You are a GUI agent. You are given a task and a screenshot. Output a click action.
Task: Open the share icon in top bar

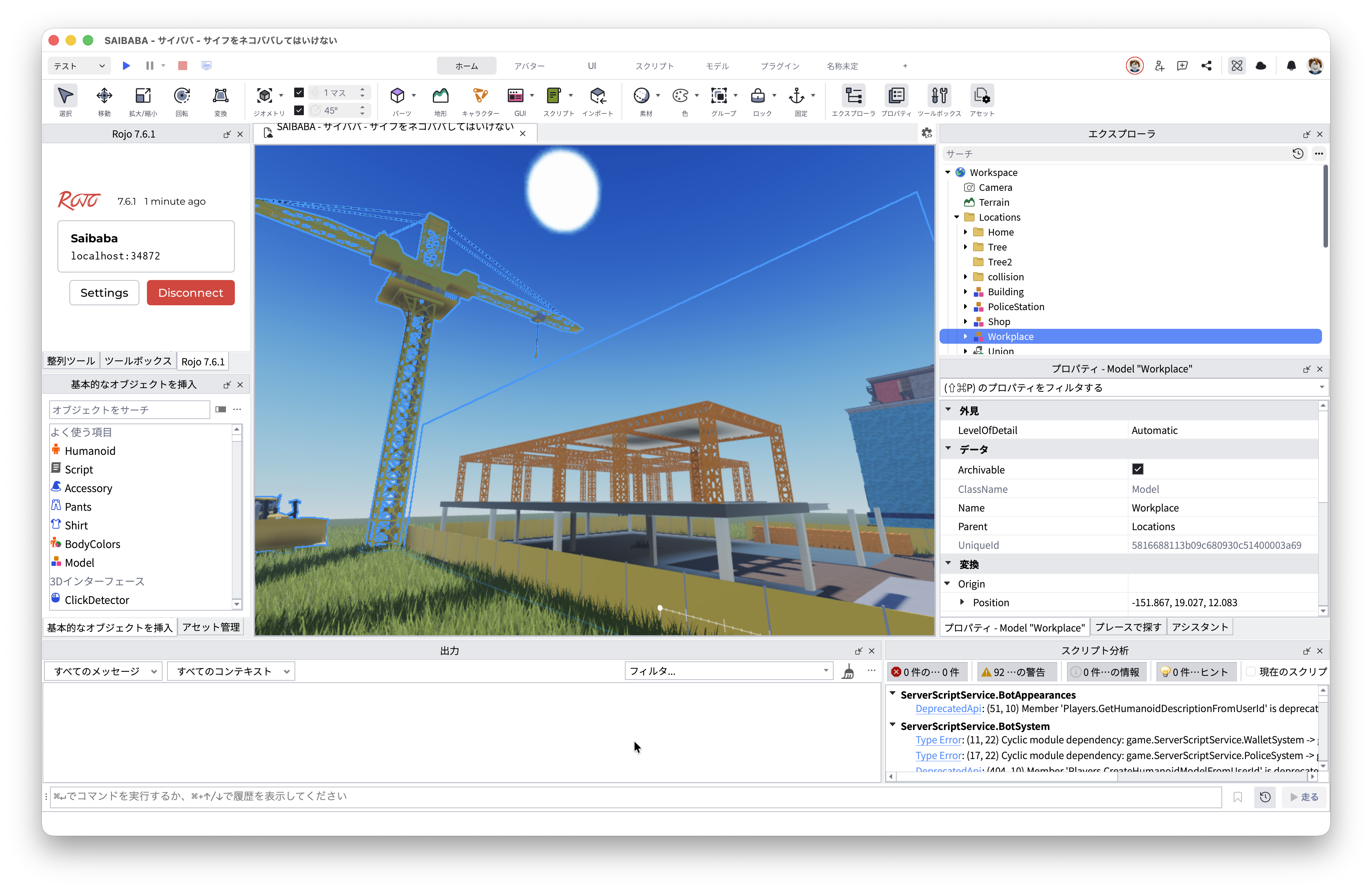1206,66
